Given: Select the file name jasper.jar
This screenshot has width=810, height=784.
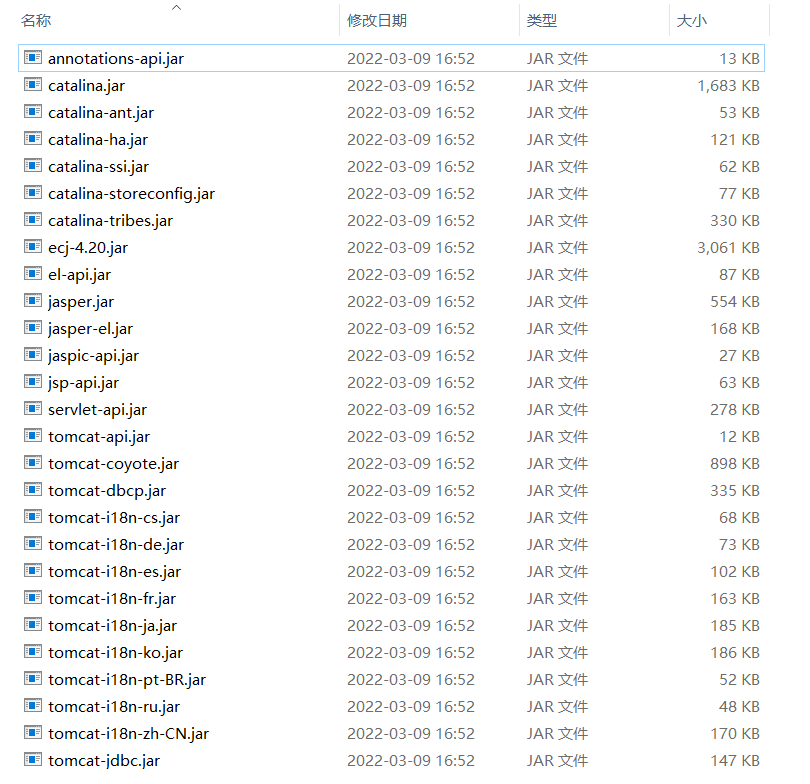Looking at the screenshot, I should [x=81, y=301].
